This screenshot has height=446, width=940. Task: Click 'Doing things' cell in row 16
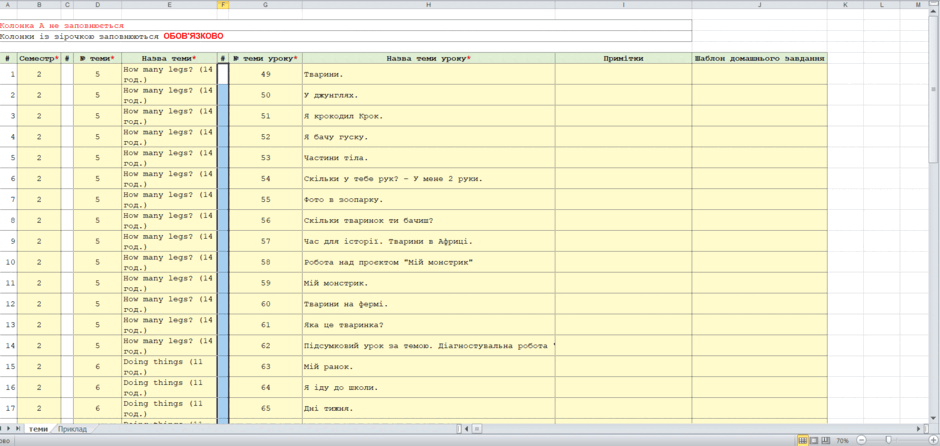[169, 387]
